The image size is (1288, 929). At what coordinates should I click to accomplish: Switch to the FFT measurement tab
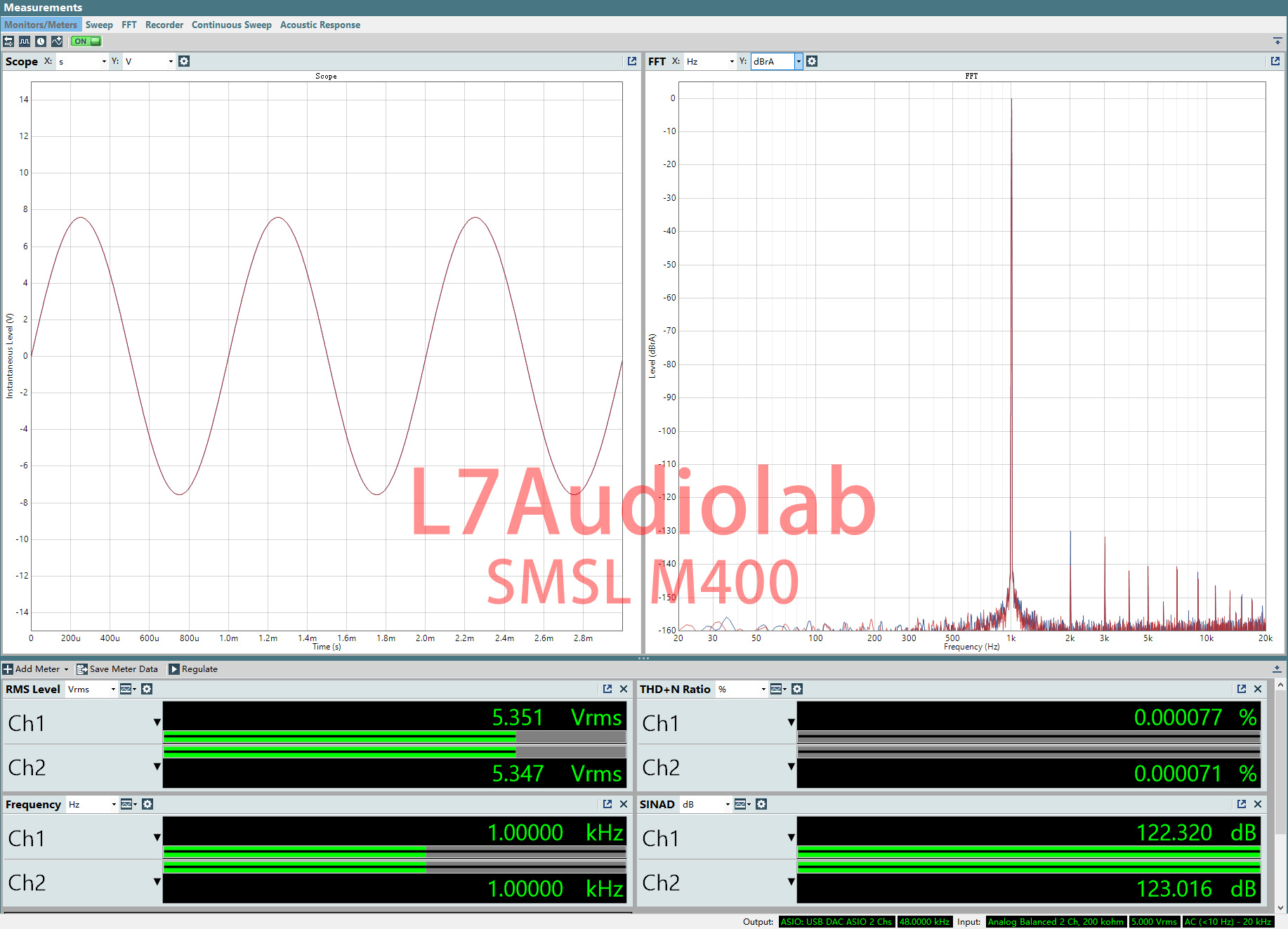point(129,25)
